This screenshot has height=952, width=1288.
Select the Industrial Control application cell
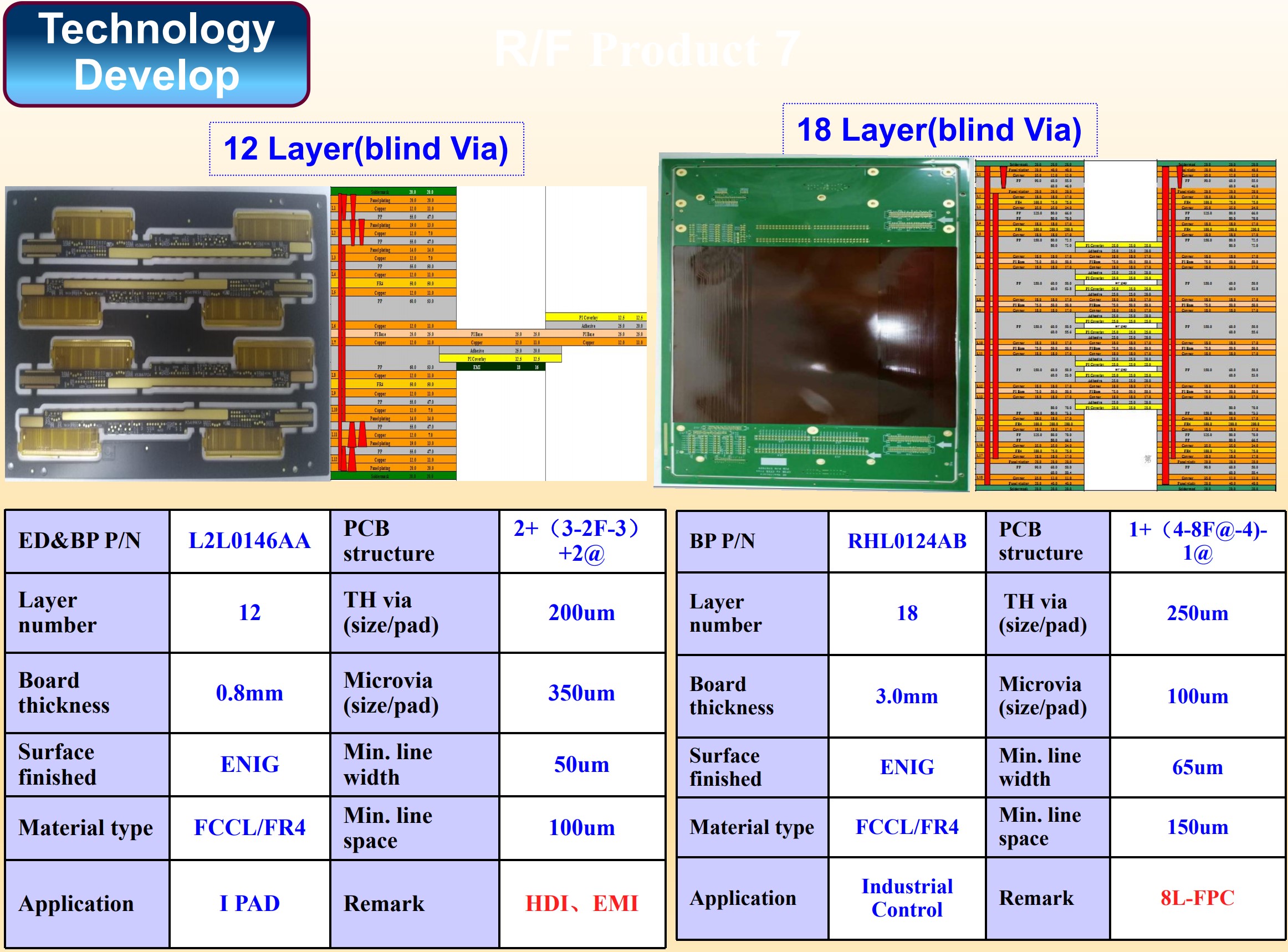[x=907, y=897]
